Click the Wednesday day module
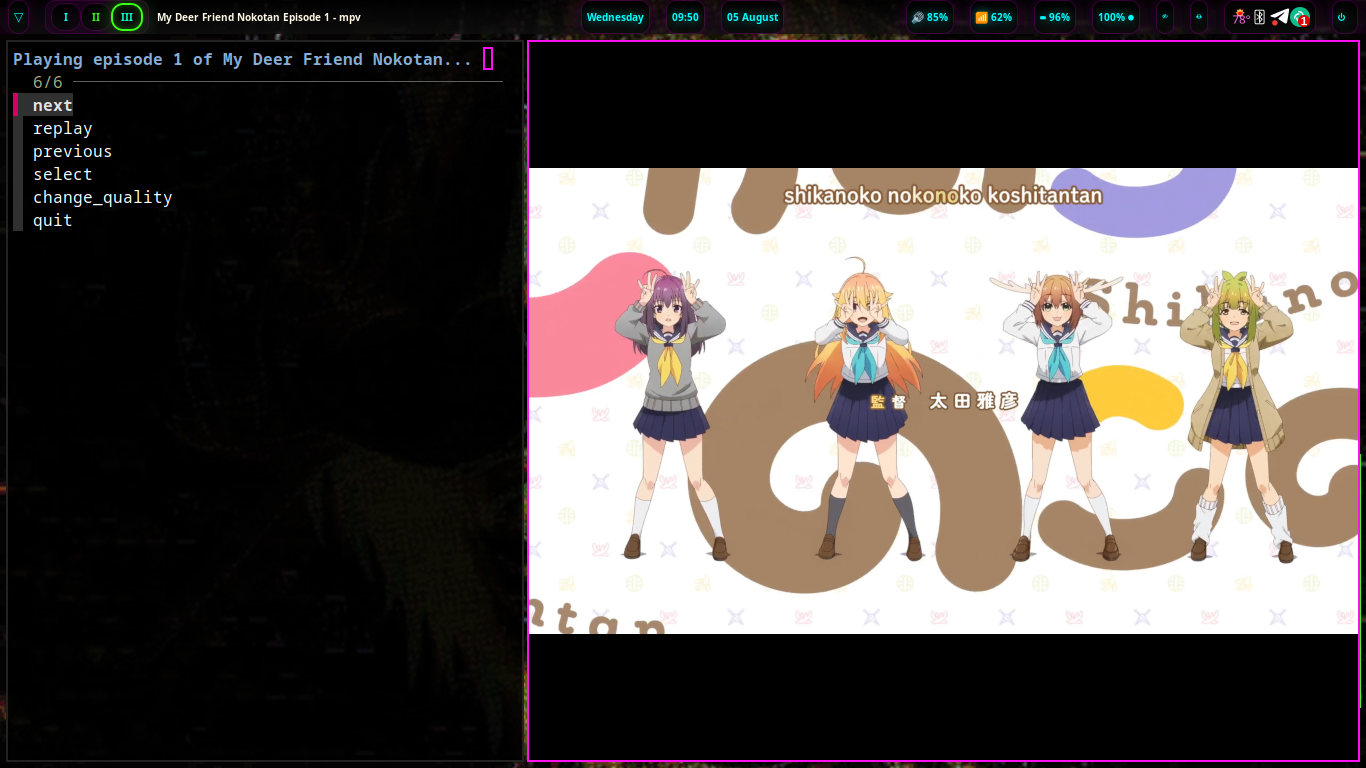The width and height of the screenshot is (1366, 768). [x=615, y=17]
